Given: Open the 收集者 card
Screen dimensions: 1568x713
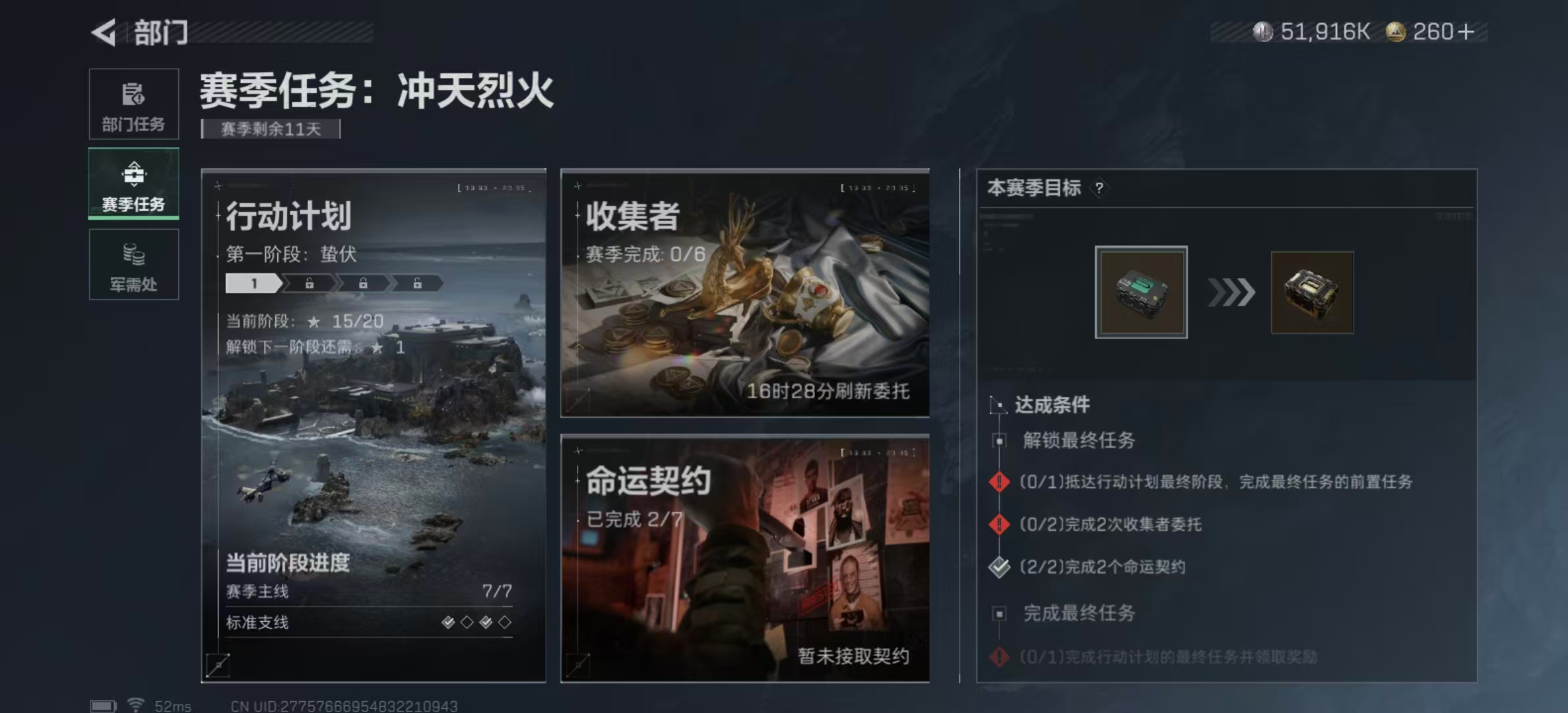Looking at the screenshot, I should (x=745, y=293).
